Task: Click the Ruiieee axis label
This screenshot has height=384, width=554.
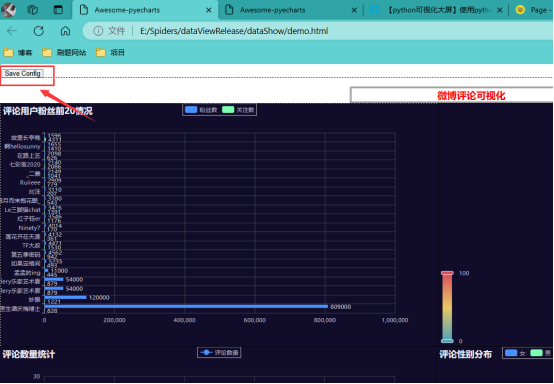Action: pyautogui.click(x=30, y=183)
